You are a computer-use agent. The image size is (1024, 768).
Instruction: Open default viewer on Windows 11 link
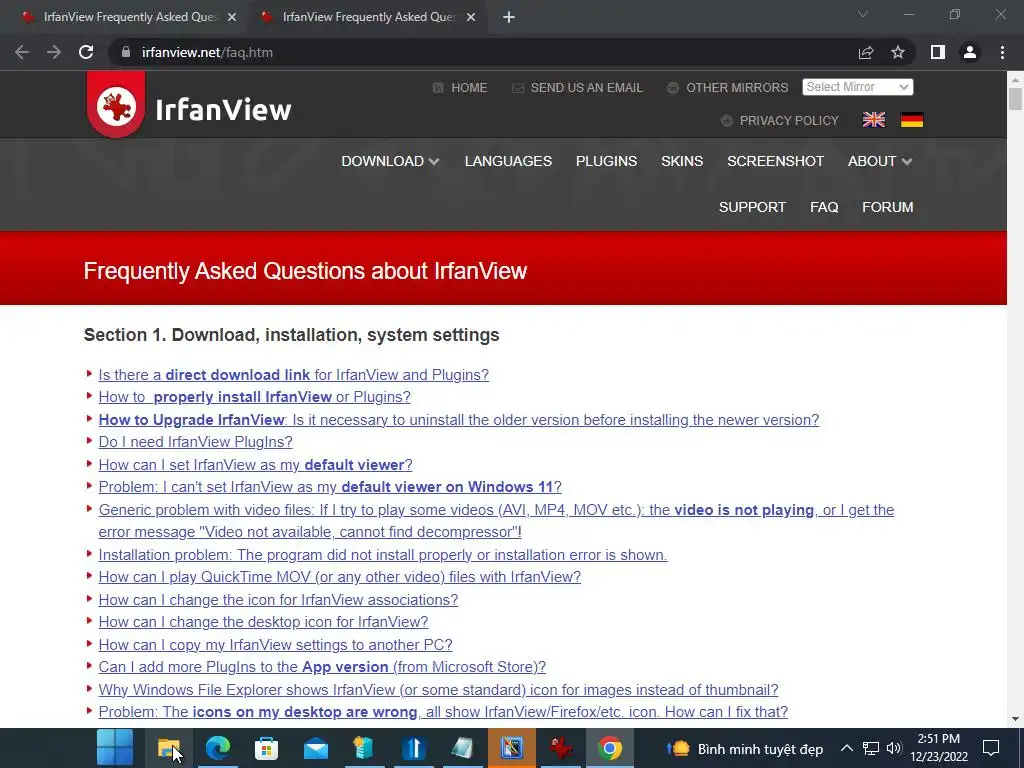(330, 487)
